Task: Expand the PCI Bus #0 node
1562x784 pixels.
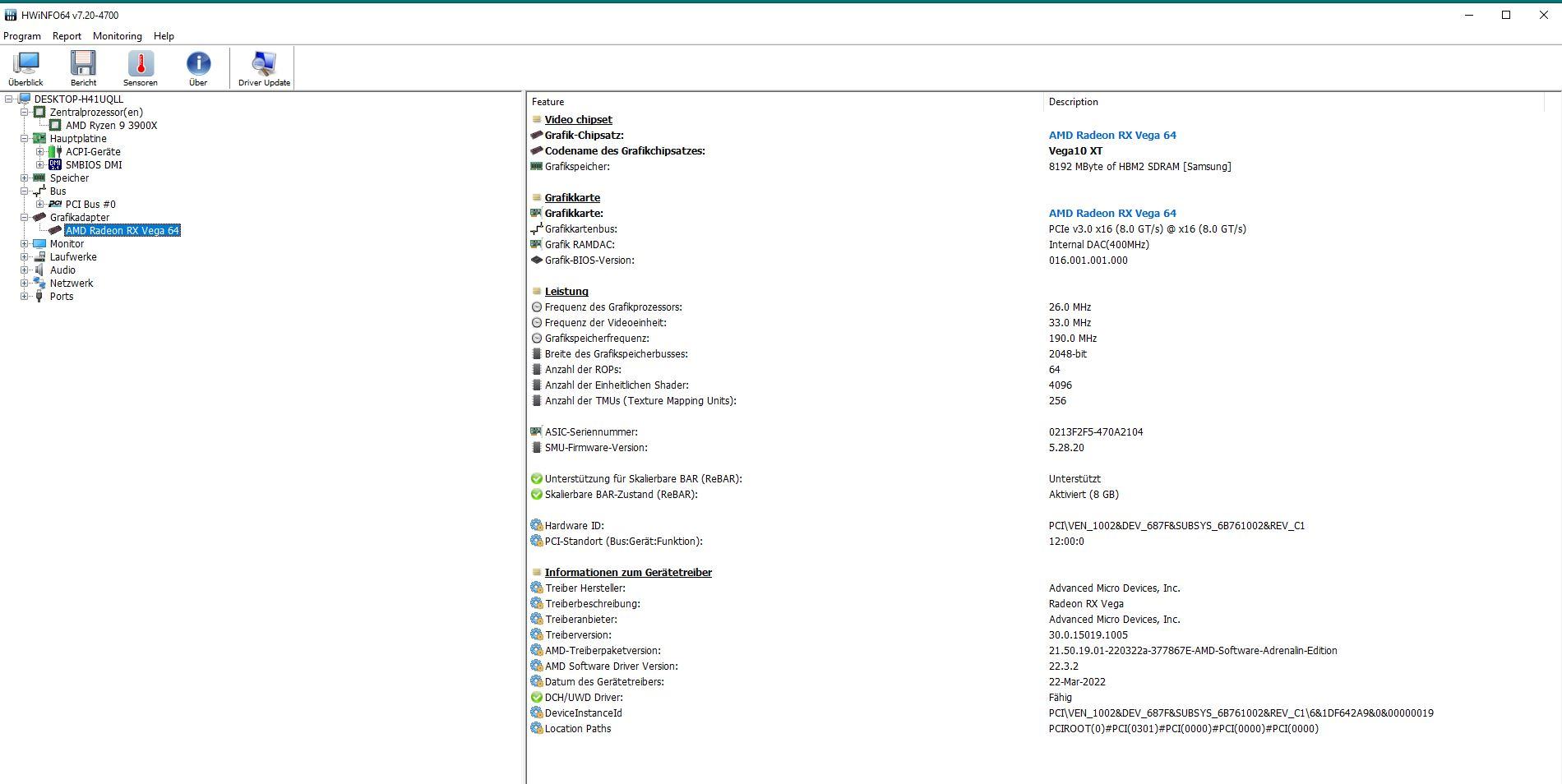Action: tap(40, 205)
